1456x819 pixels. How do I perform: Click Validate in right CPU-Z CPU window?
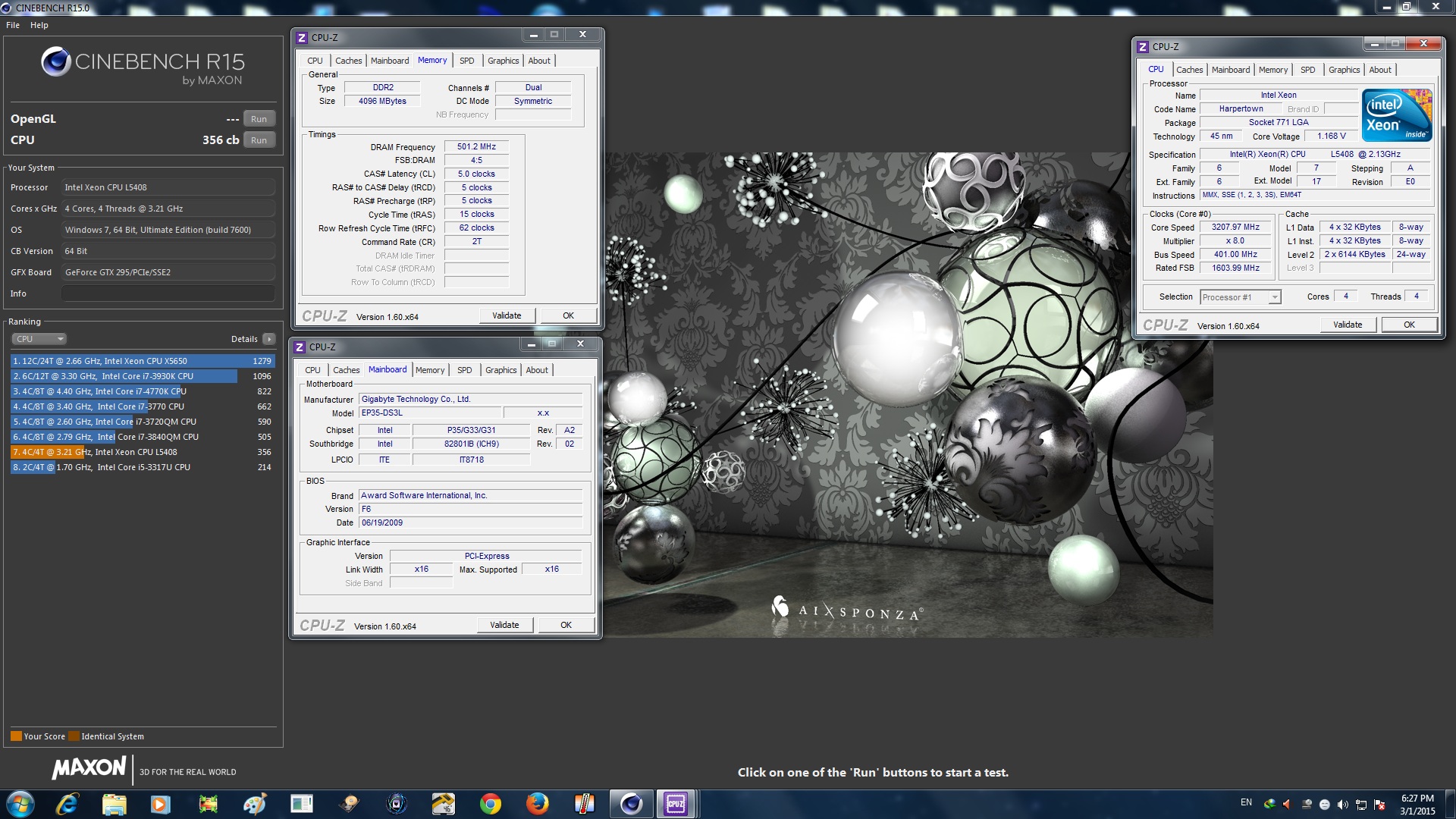coord(1348,325)
